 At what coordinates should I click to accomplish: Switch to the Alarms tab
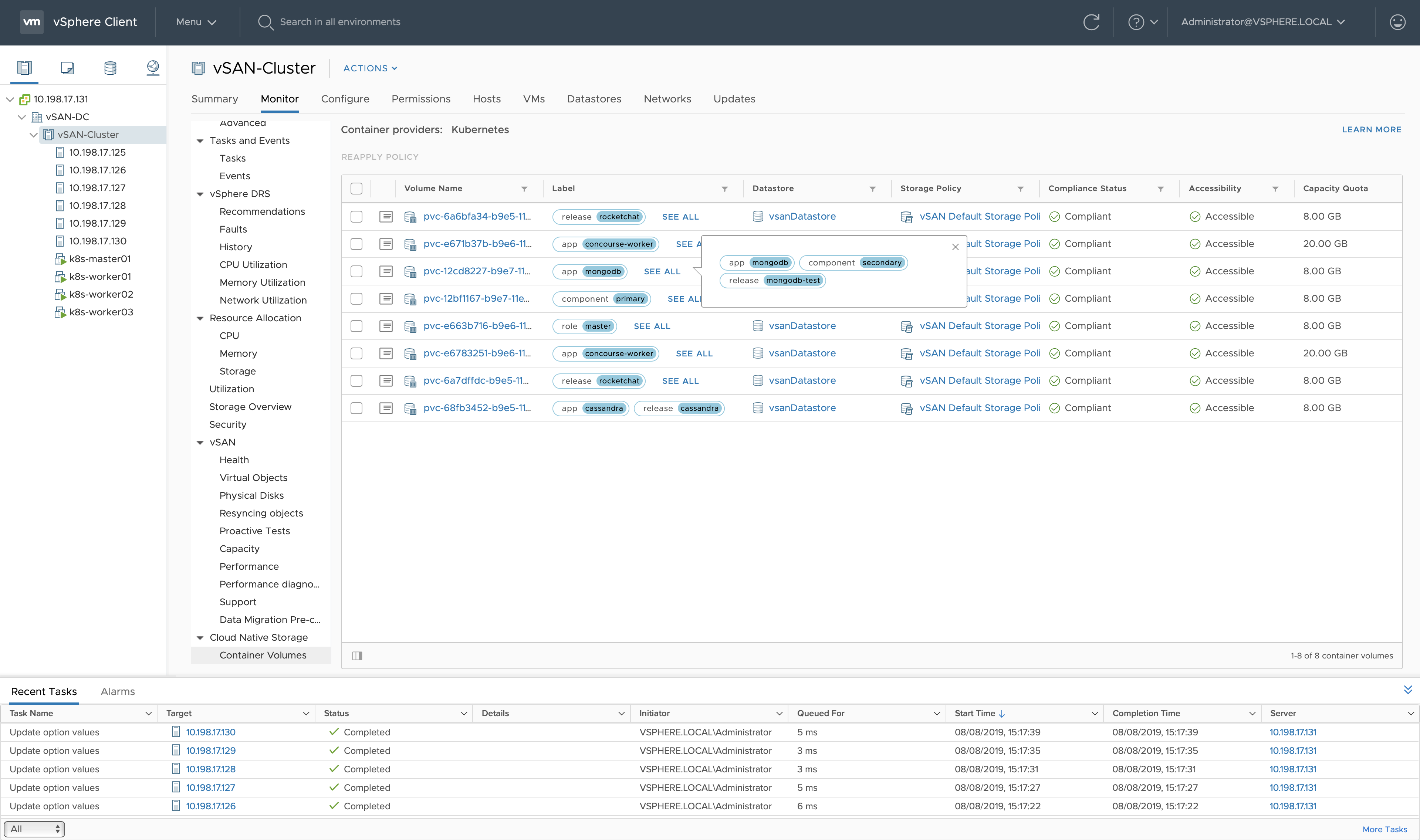pyautogui.click(x=118, y=692)
